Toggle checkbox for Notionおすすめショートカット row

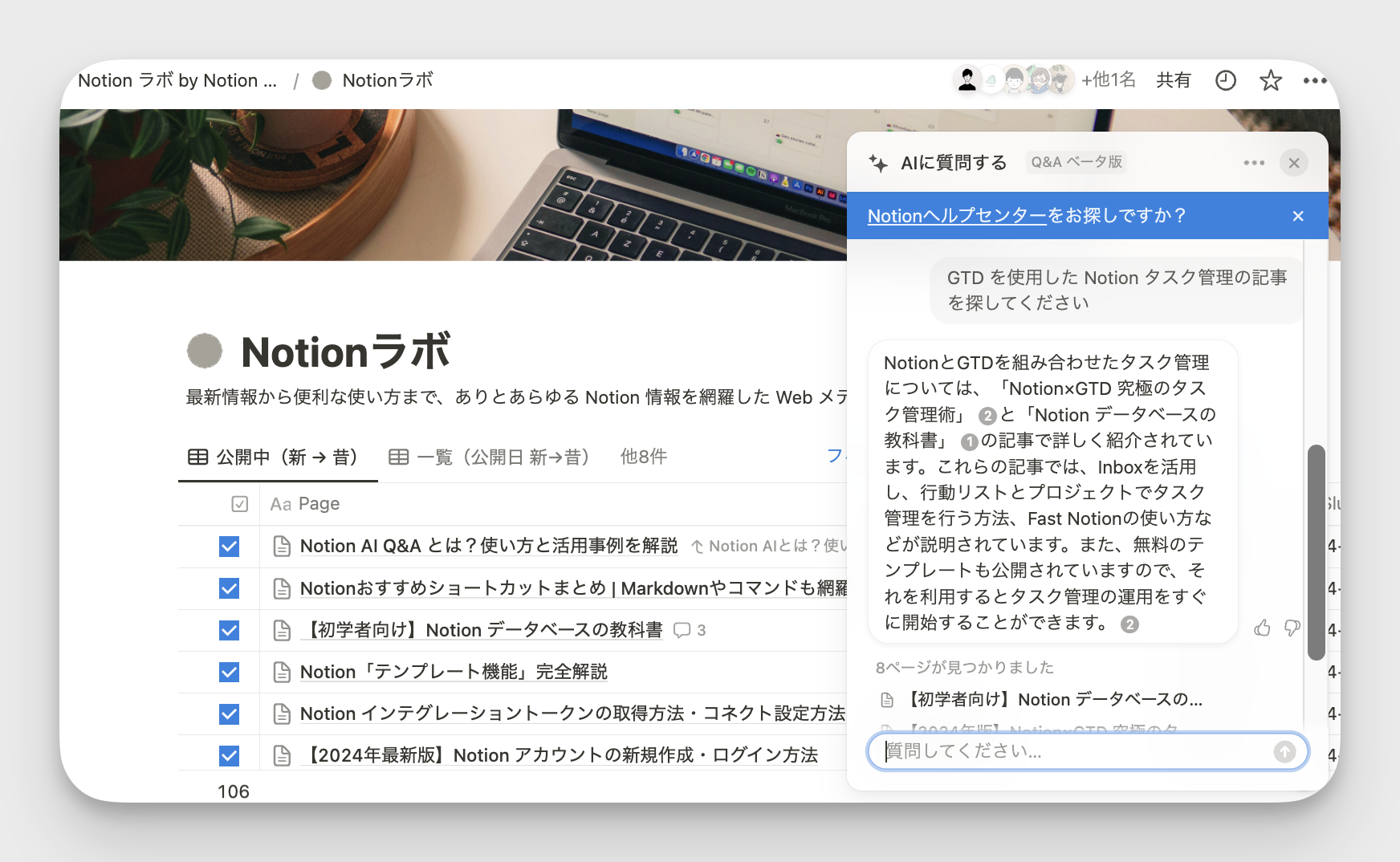point(229,588)
